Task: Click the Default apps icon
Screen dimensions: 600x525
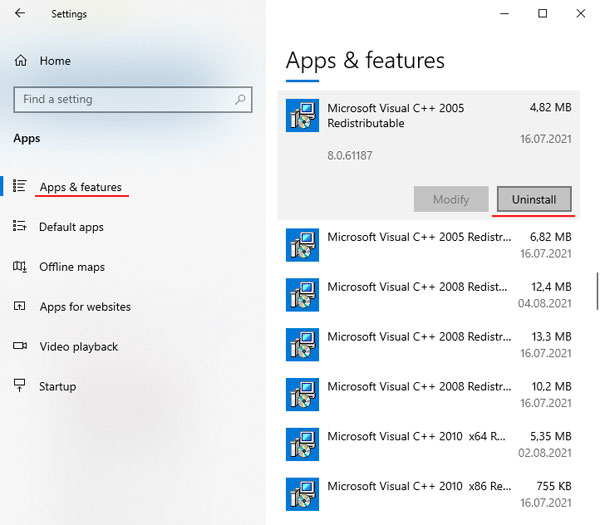Action: click(20, 226)
